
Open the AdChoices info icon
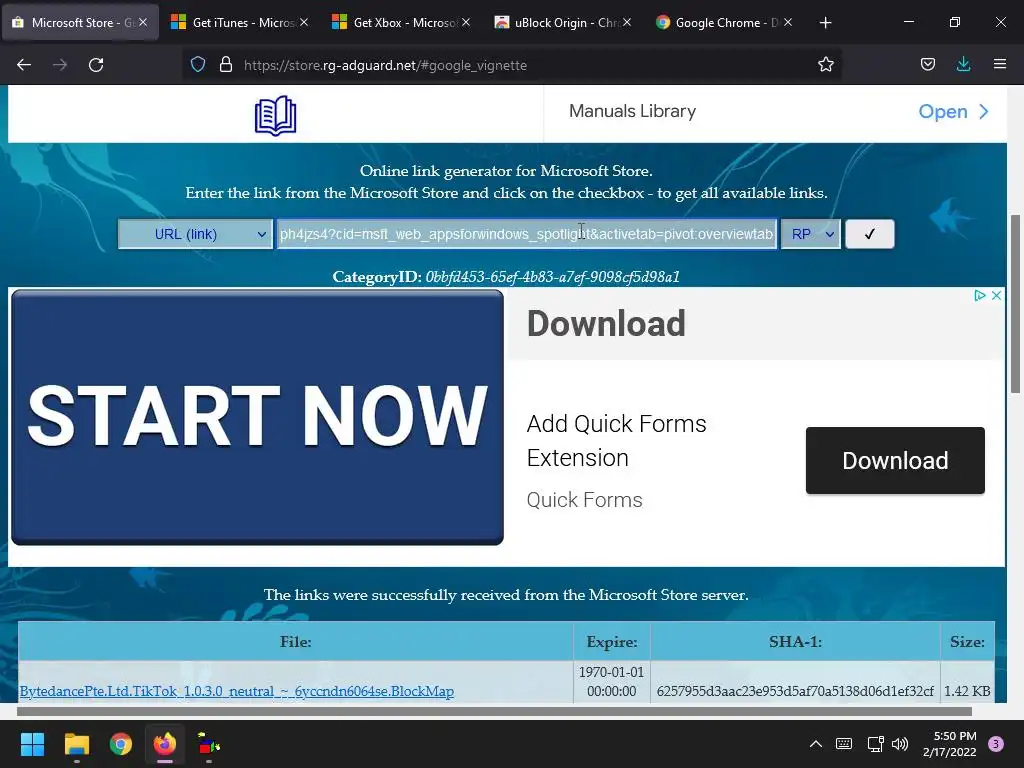click(x=979, y=295)
